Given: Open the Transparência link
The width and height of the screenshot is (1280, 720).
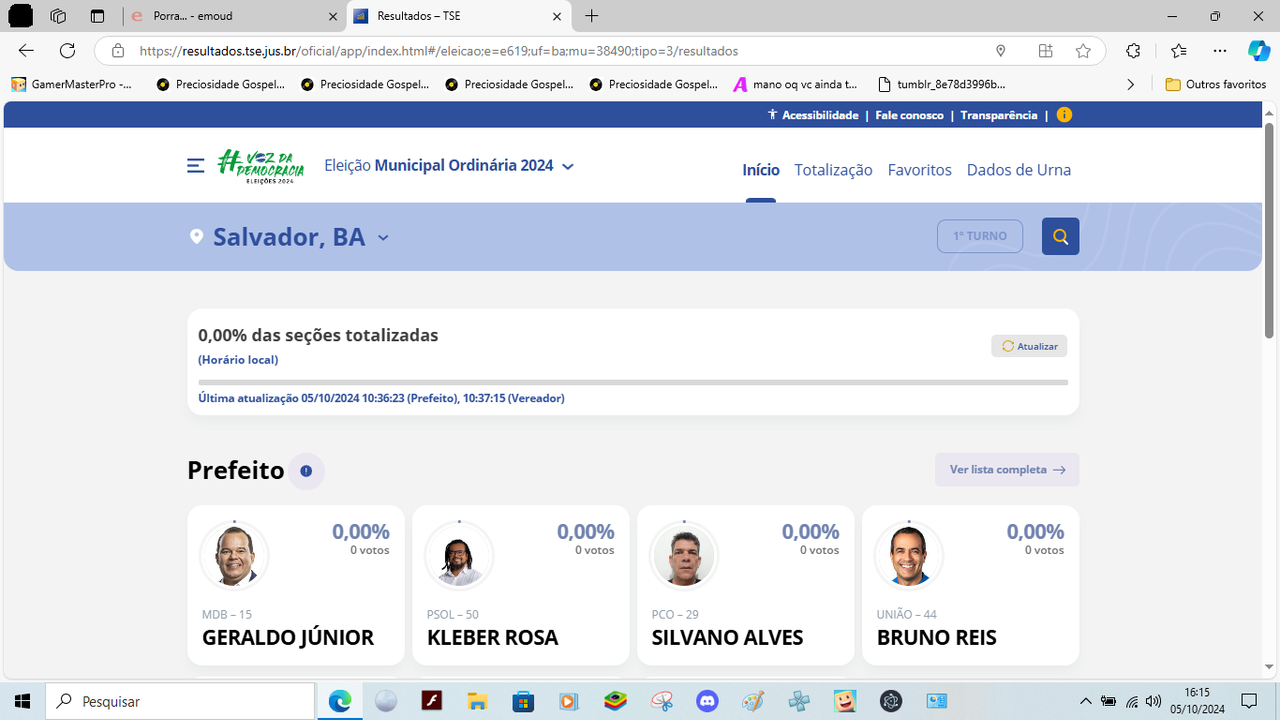Looking at the screenshot, I should 999,115.
